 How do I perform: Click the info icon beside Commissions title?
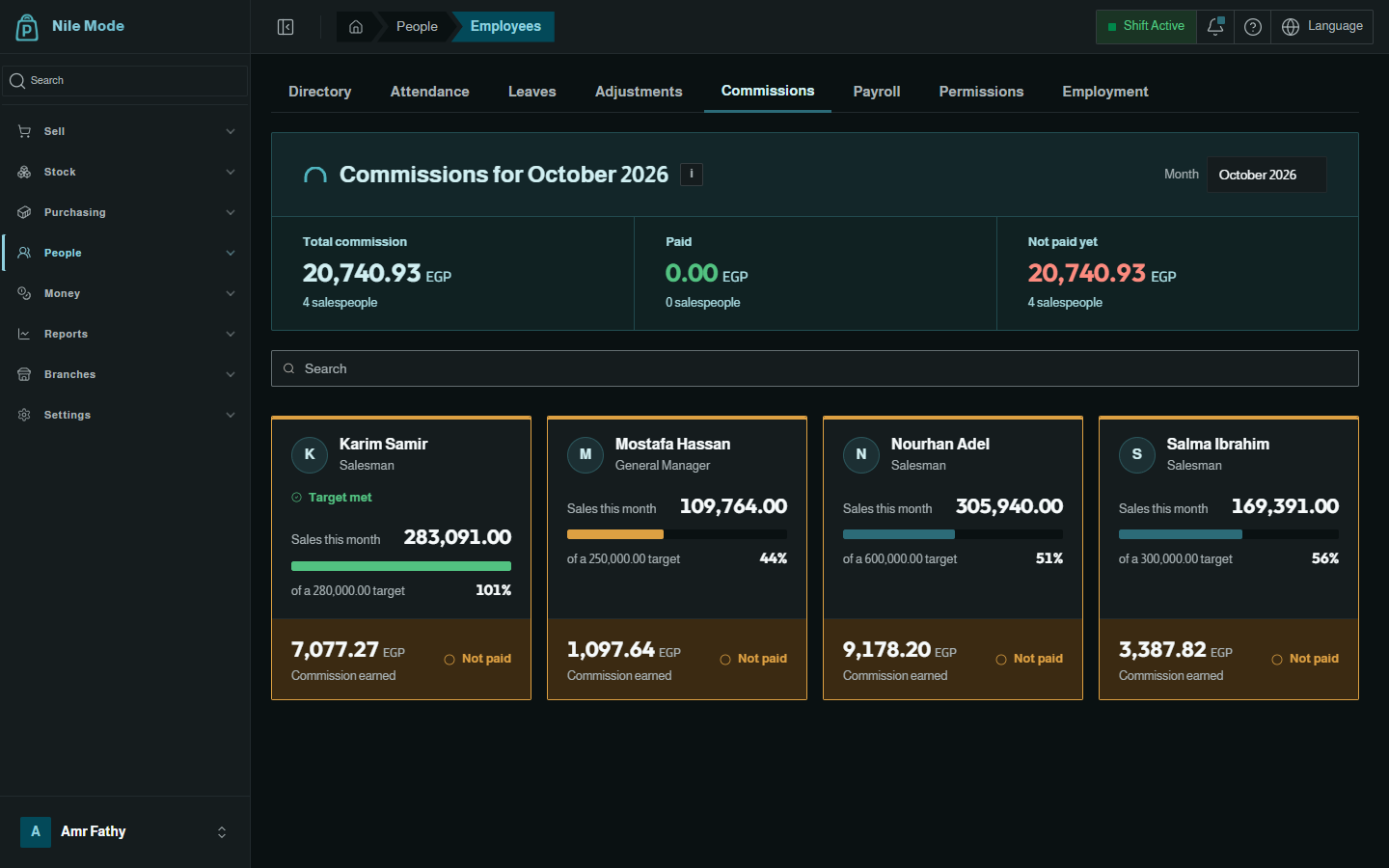tap(692, 175)
